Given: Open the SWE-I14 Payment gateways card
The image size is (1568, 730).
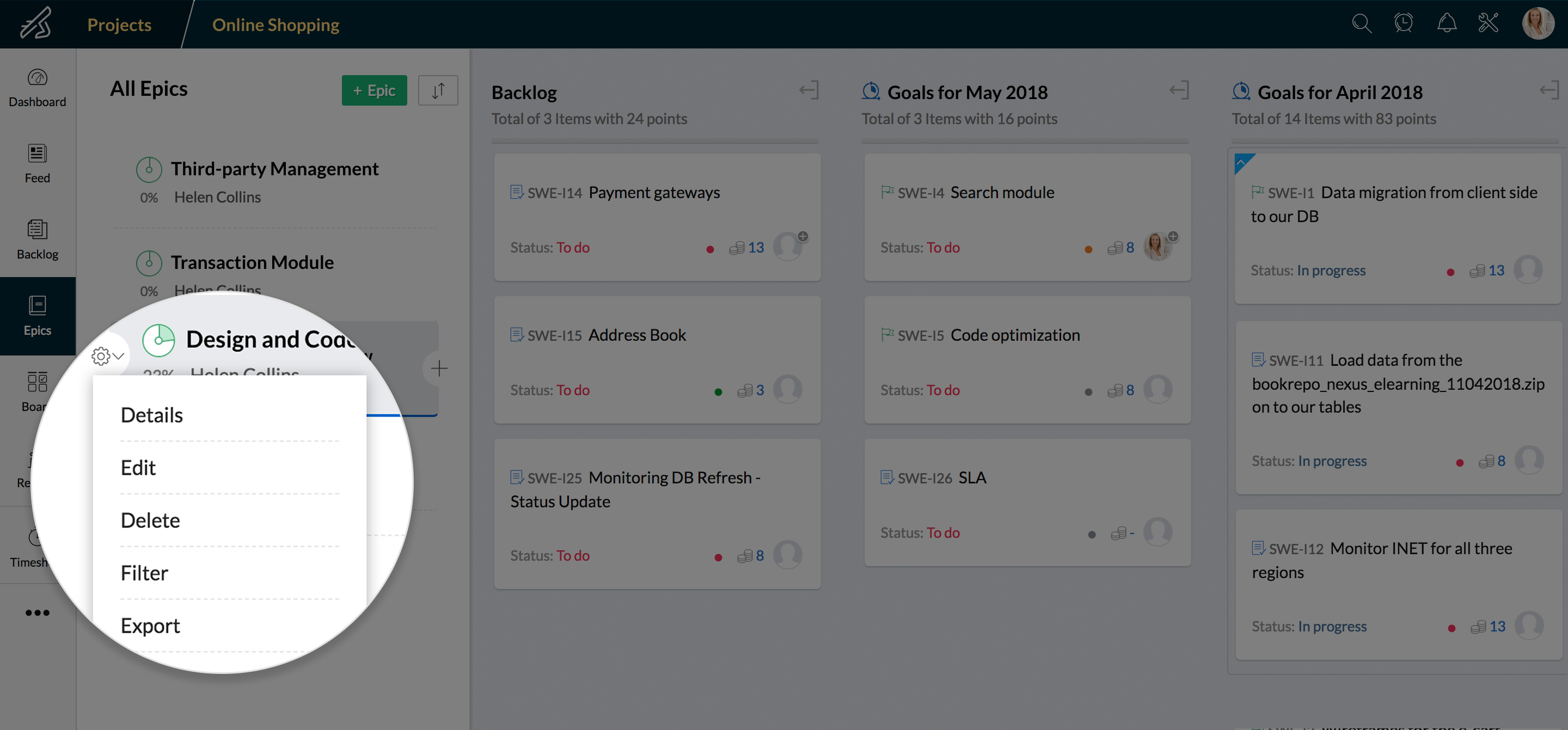Looking at the screenshot, I should click(x=654, y=193).
